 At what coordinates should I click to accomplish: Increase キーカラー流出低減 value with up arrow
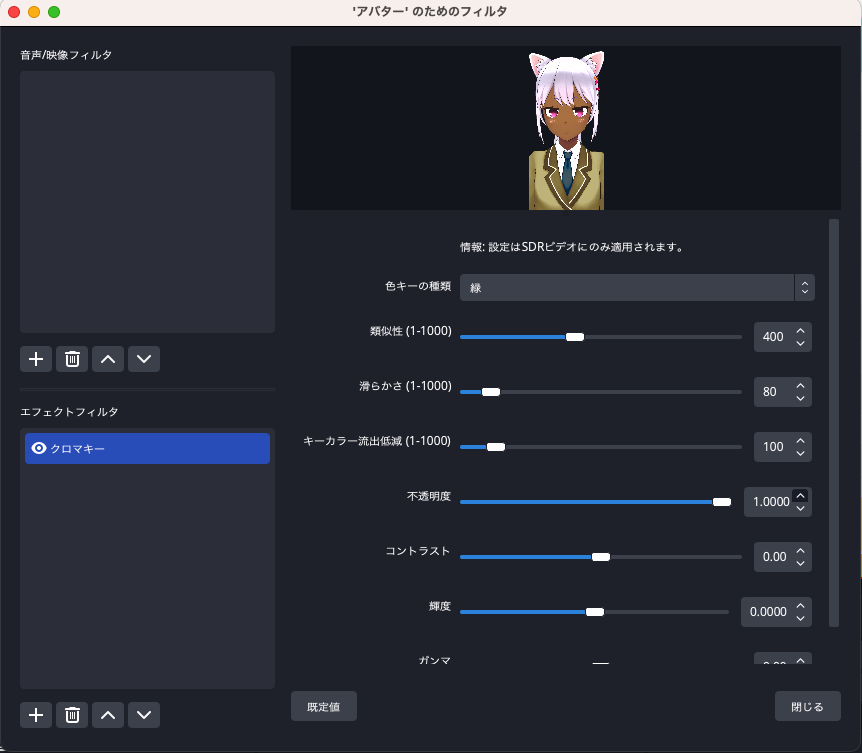click(x=800, y=440)
